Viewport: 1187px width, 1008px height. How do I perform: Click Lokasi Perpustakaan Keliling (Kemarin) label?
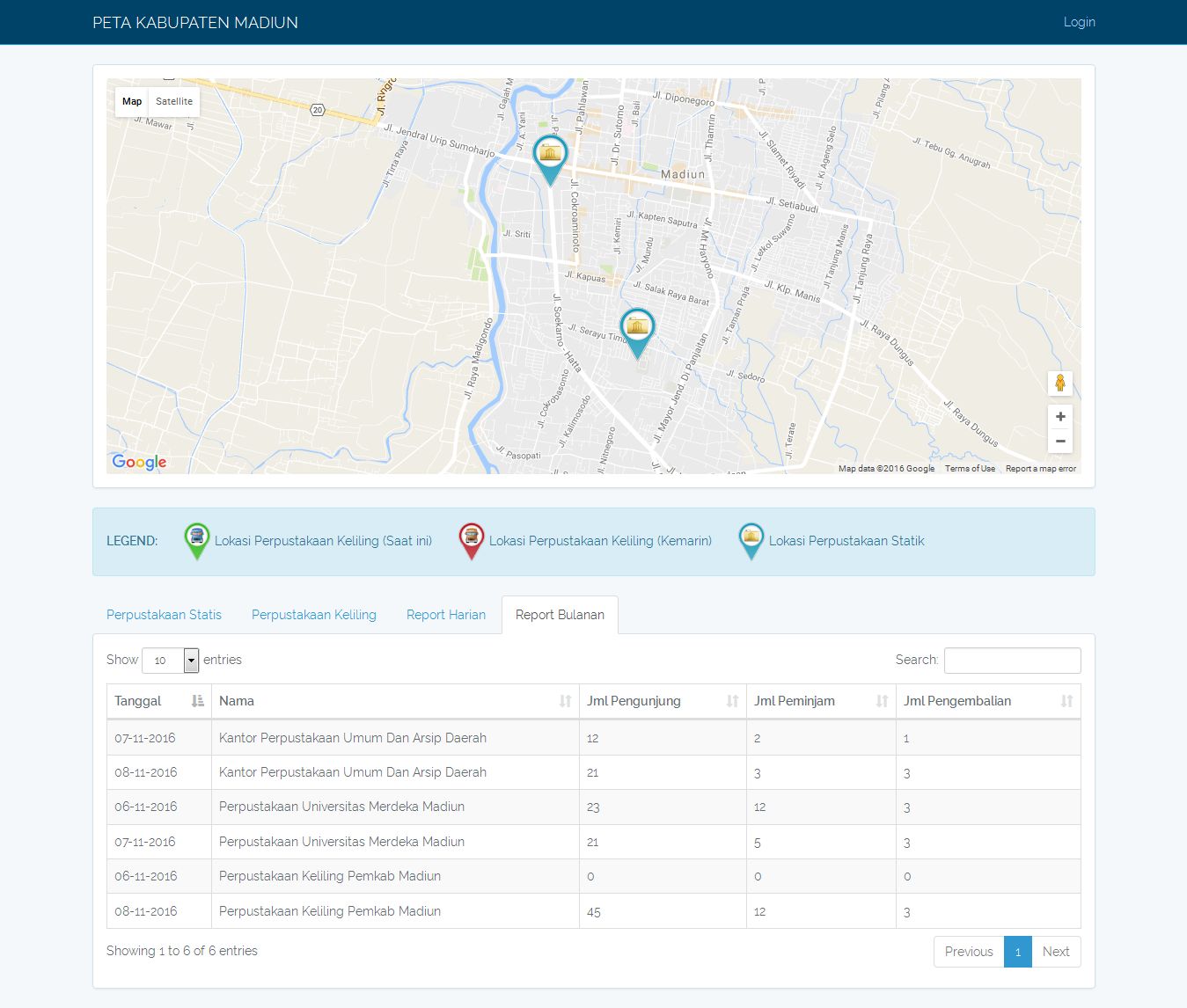600,541
